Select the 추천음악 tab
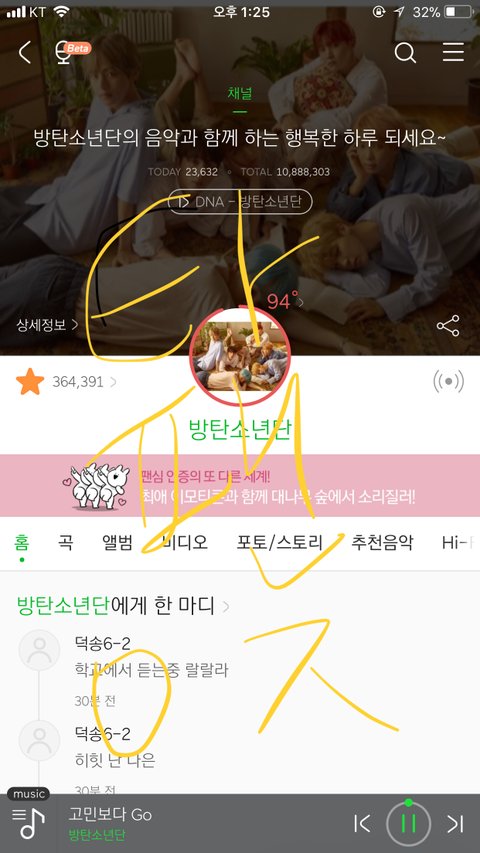The width and height of the screenshot is (480, 853). (381, 542)
